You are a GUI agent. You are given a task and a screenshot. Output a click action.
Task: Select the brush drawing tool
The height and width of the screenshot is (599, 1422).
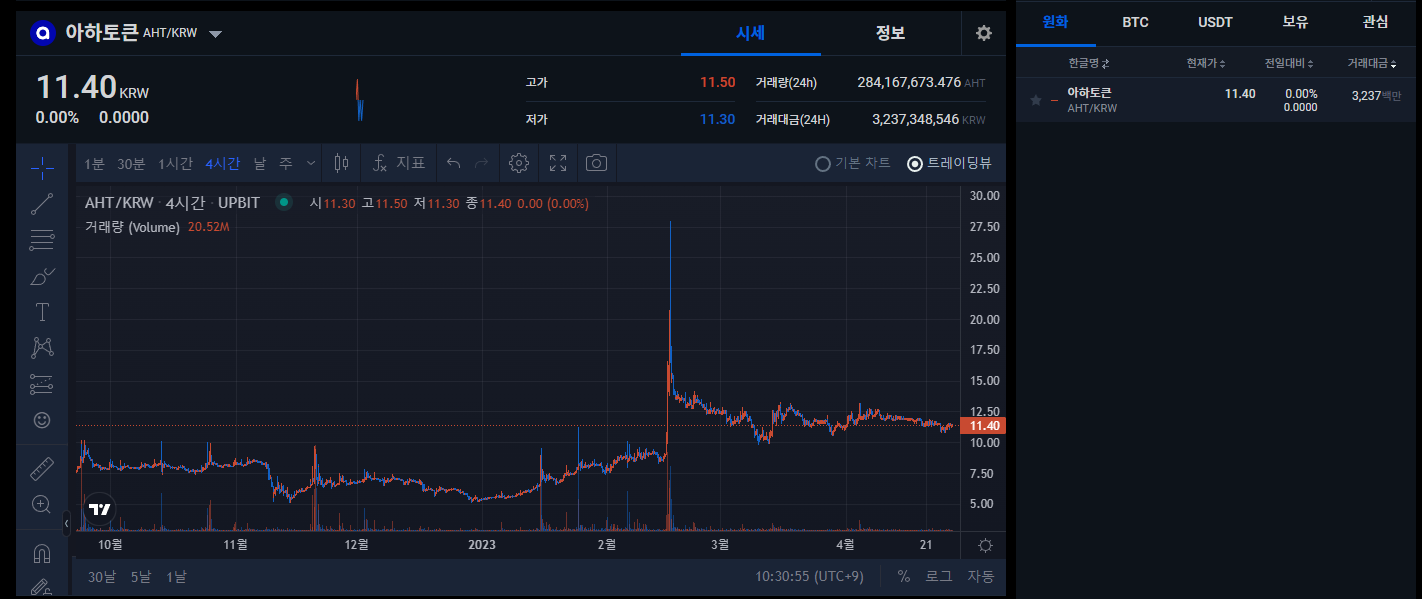pyautogui.click(x=42, y=276)
